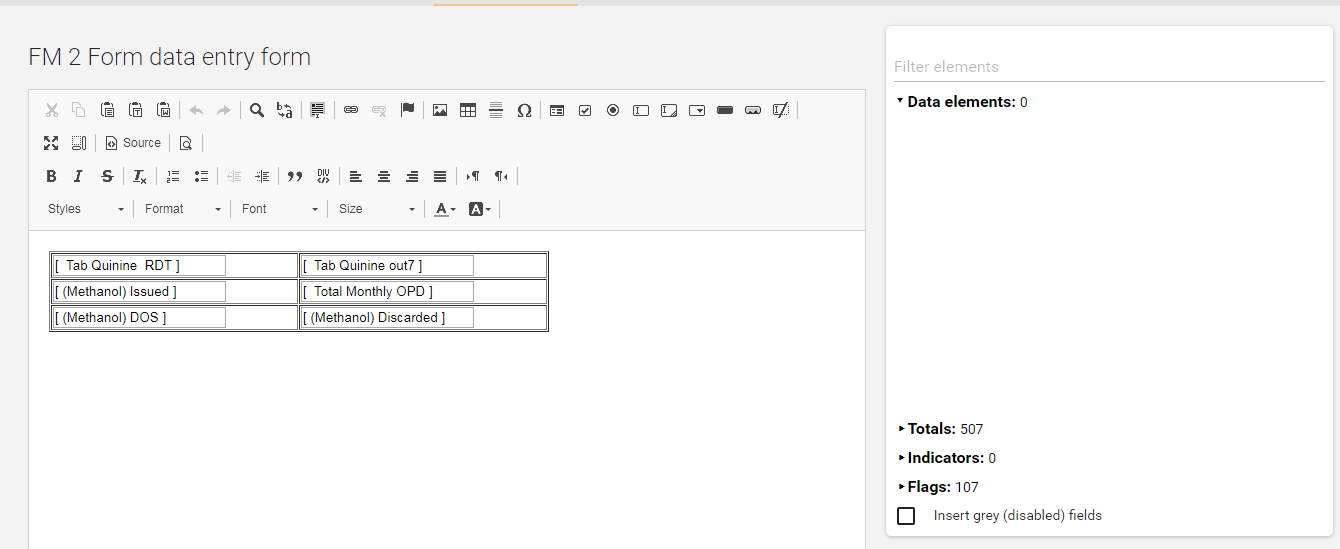The width and height of the screenshot is (1340, 549).
Task: Click the Filter elements input field
Action: point(1108,67)
